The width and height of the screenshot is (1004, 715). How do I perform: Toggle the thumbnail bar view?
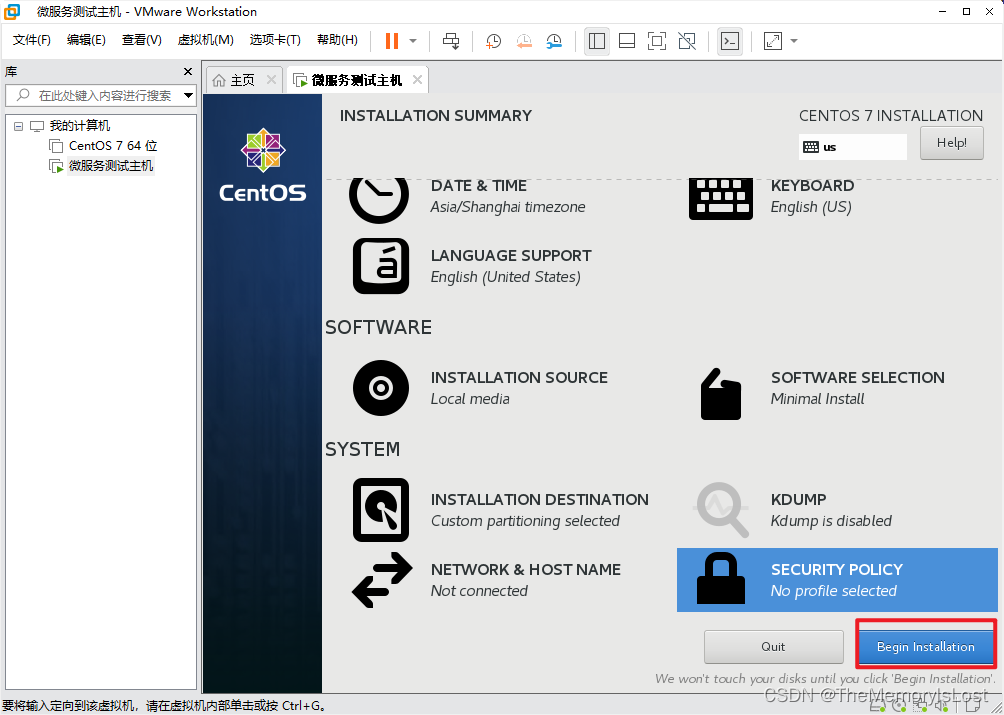coord(627,41)
